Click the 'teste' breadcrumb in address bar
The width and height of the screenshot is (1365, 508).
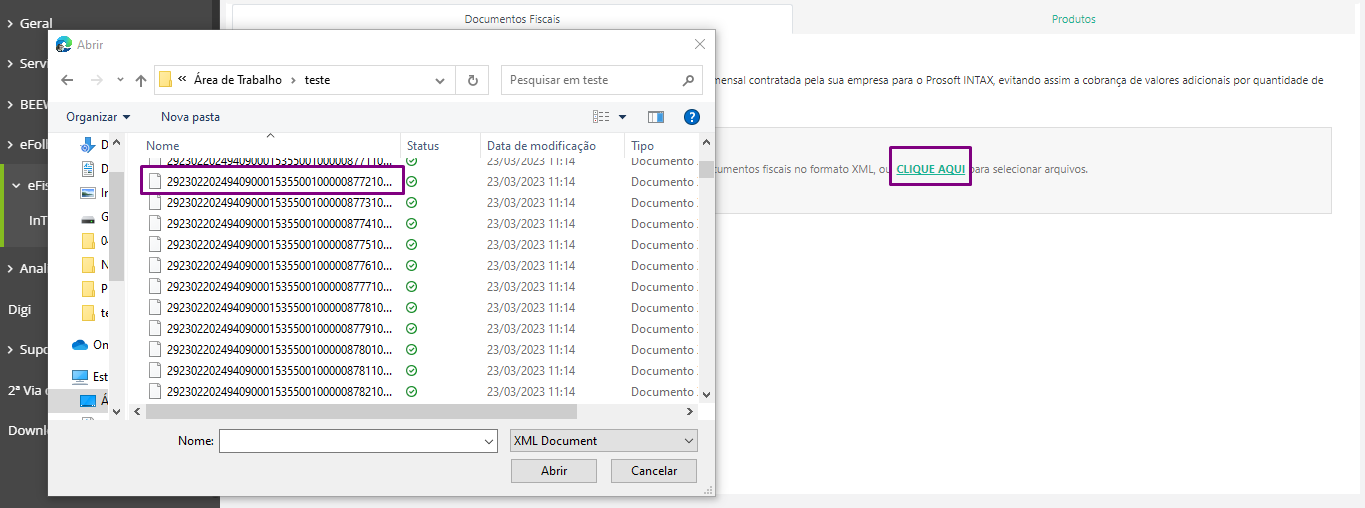click(318, 80)
